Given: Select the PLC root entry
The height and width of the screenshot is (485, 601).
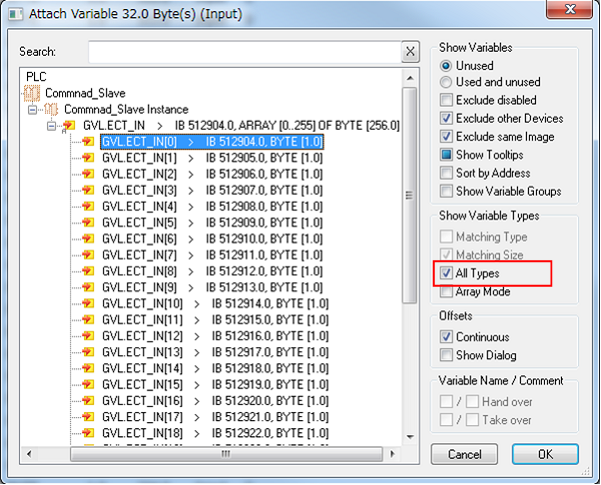Looking at the screenshot, I should click(36, 76).
